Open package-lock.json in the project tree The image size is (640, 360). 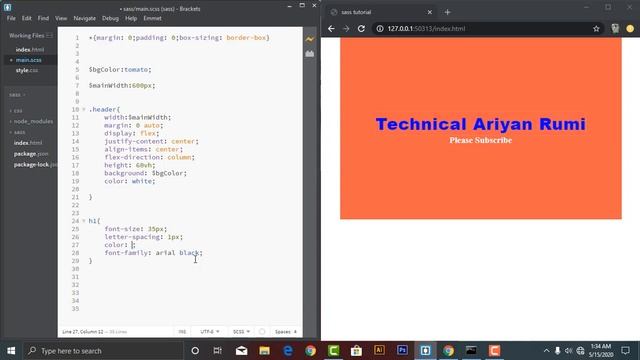(35, 164)
